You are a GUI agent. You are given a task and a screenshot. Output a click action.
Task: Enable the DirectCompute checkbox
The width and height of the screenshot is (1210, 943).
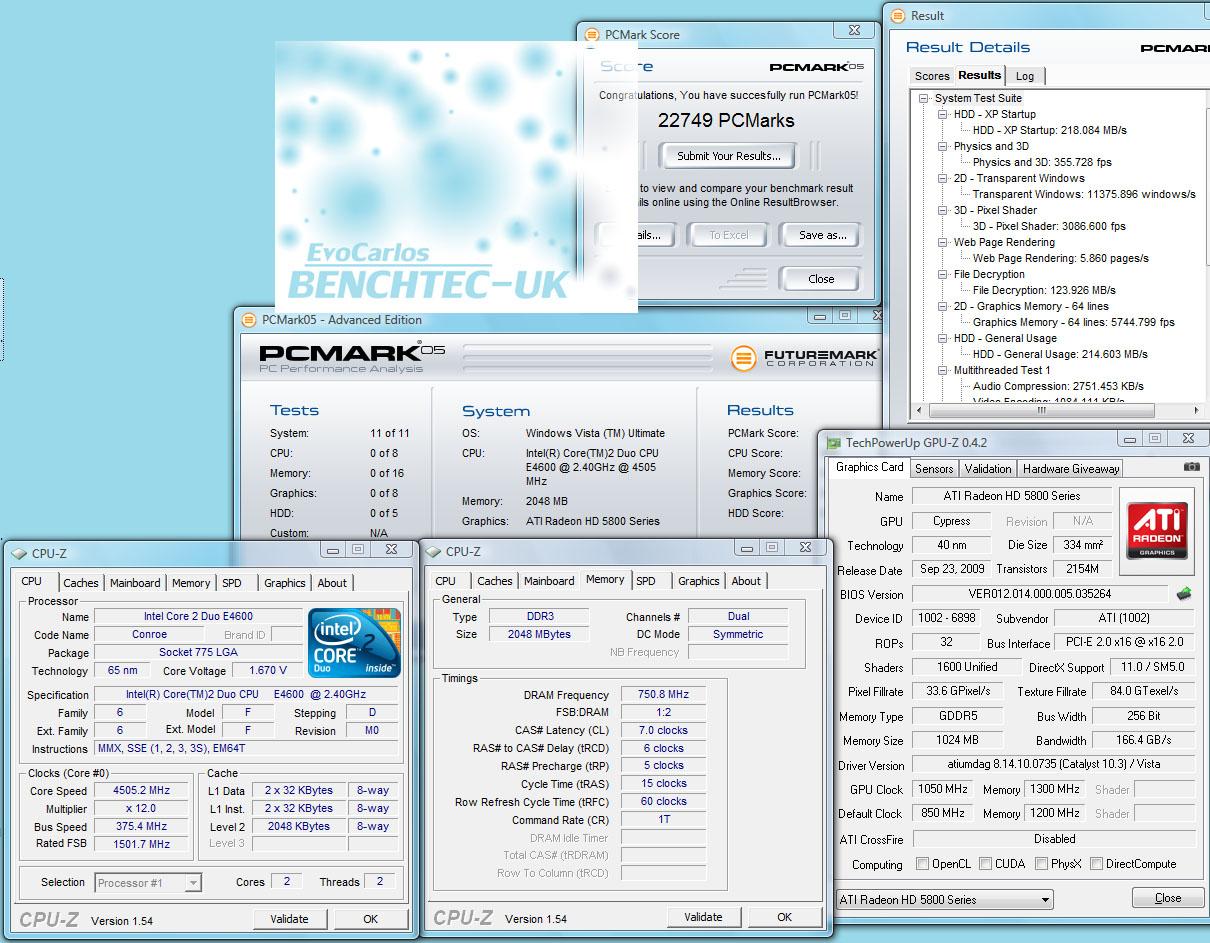click(1097, 864)
